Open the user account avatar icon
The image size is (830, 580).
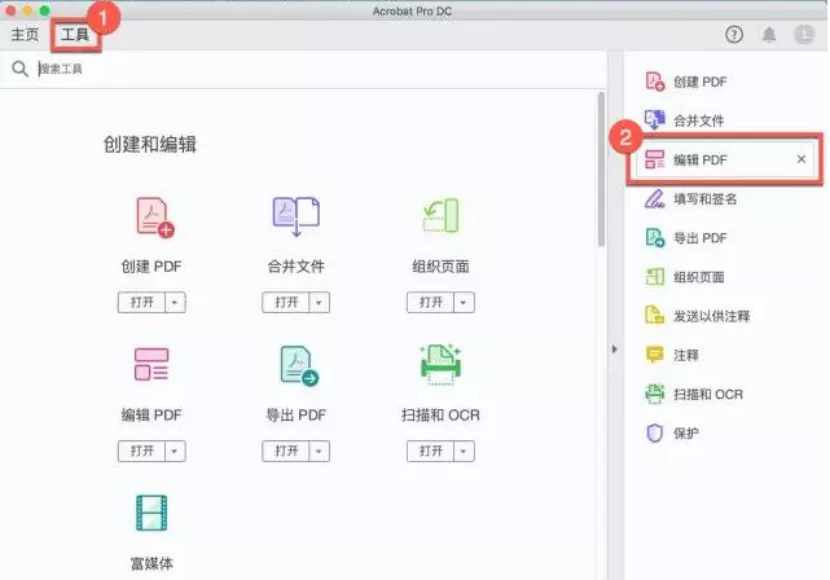pos(804,35)
